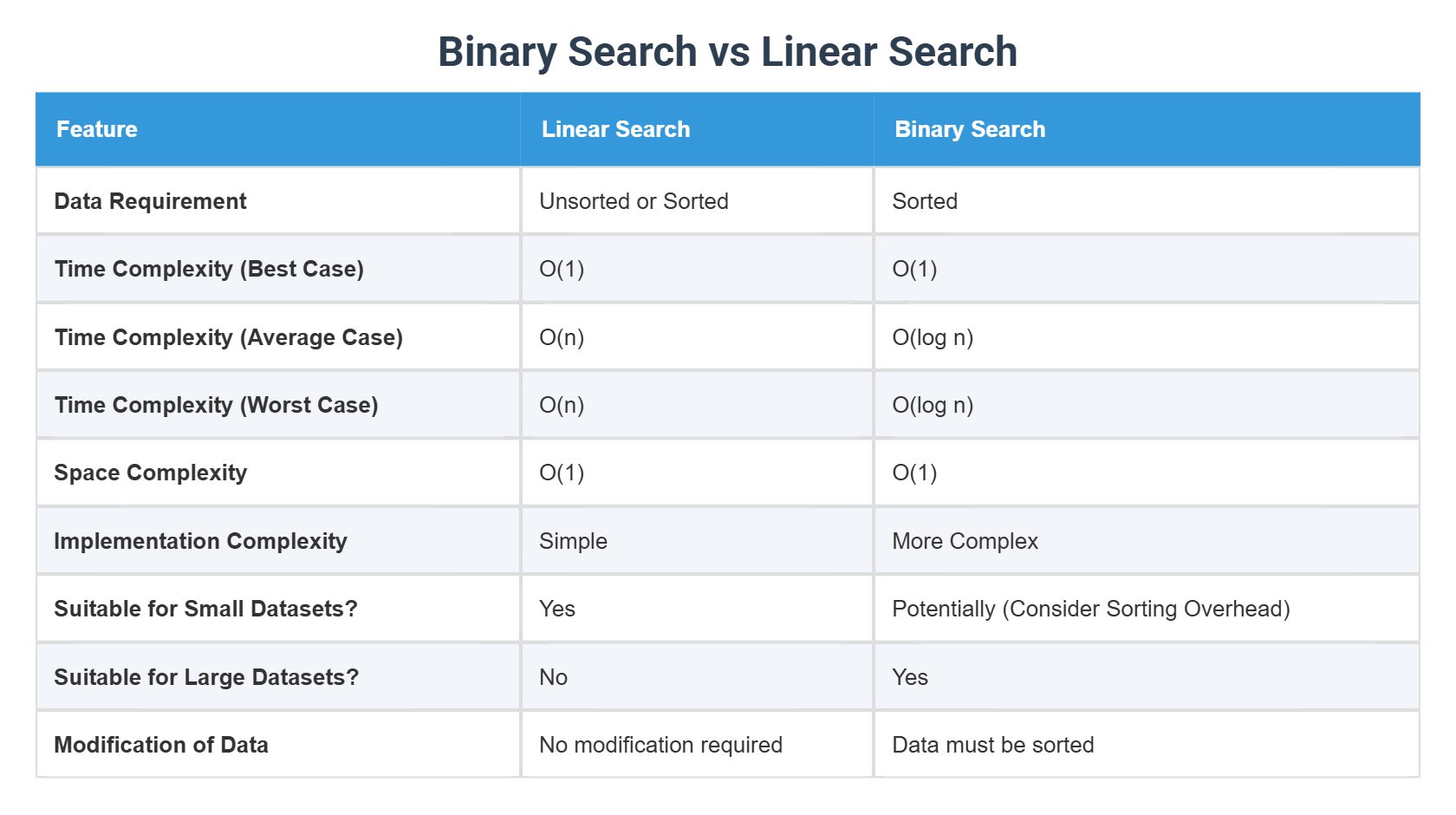Click the 'Simple' cell
This screenshot has width=1456, height=815.
click(x=573, y=541)
